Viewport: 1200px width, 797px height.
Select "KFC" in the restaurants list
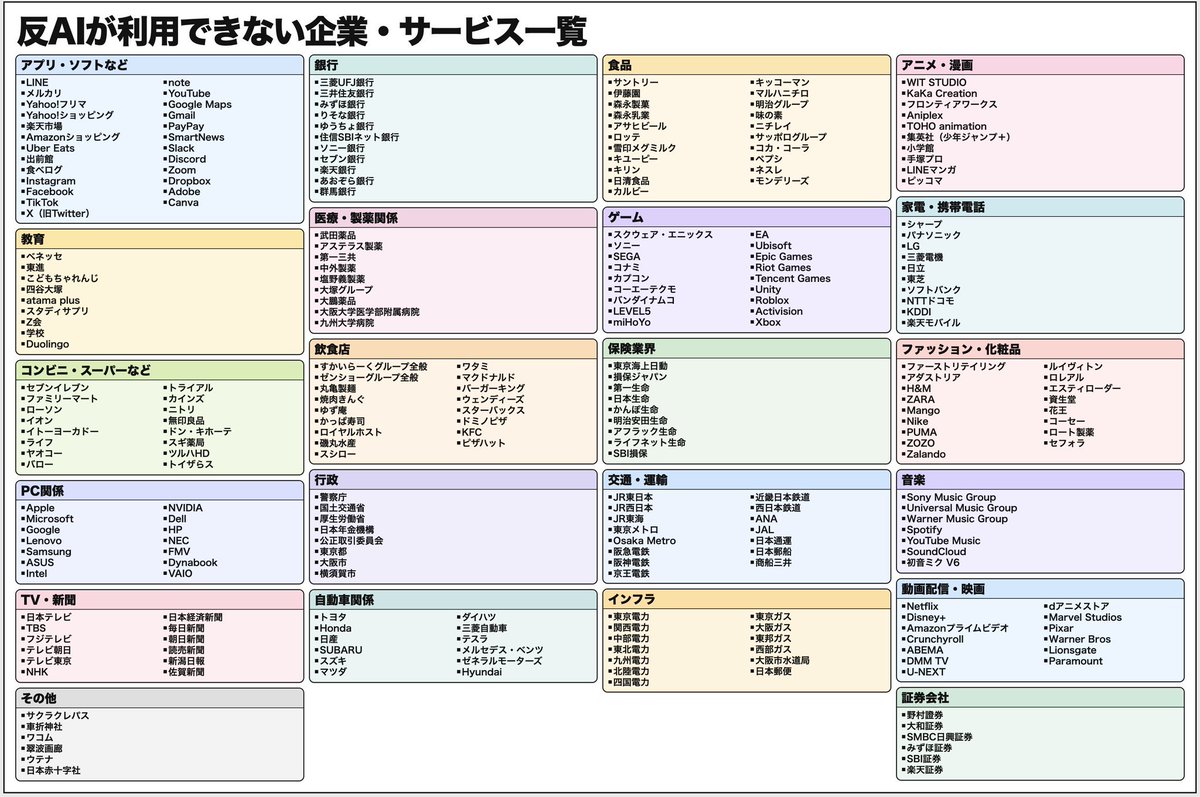[471, 432]
